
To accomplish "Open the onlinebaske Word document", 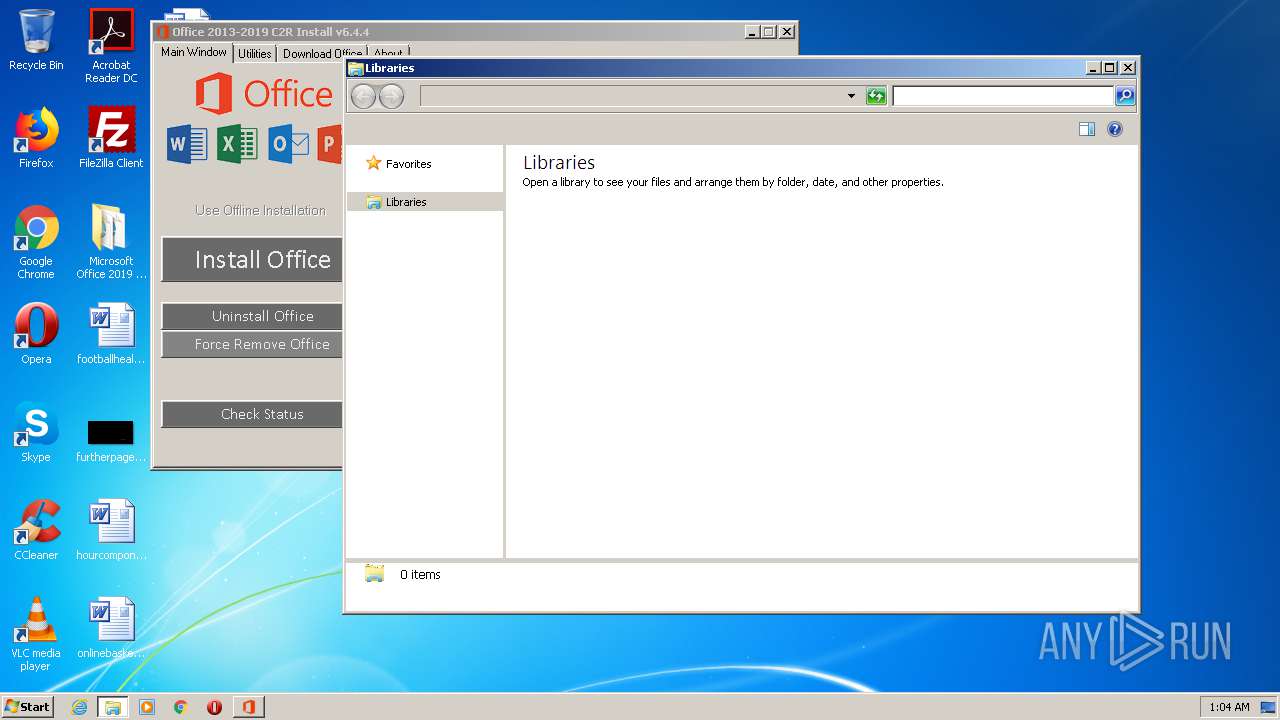I will pos(111,628).
